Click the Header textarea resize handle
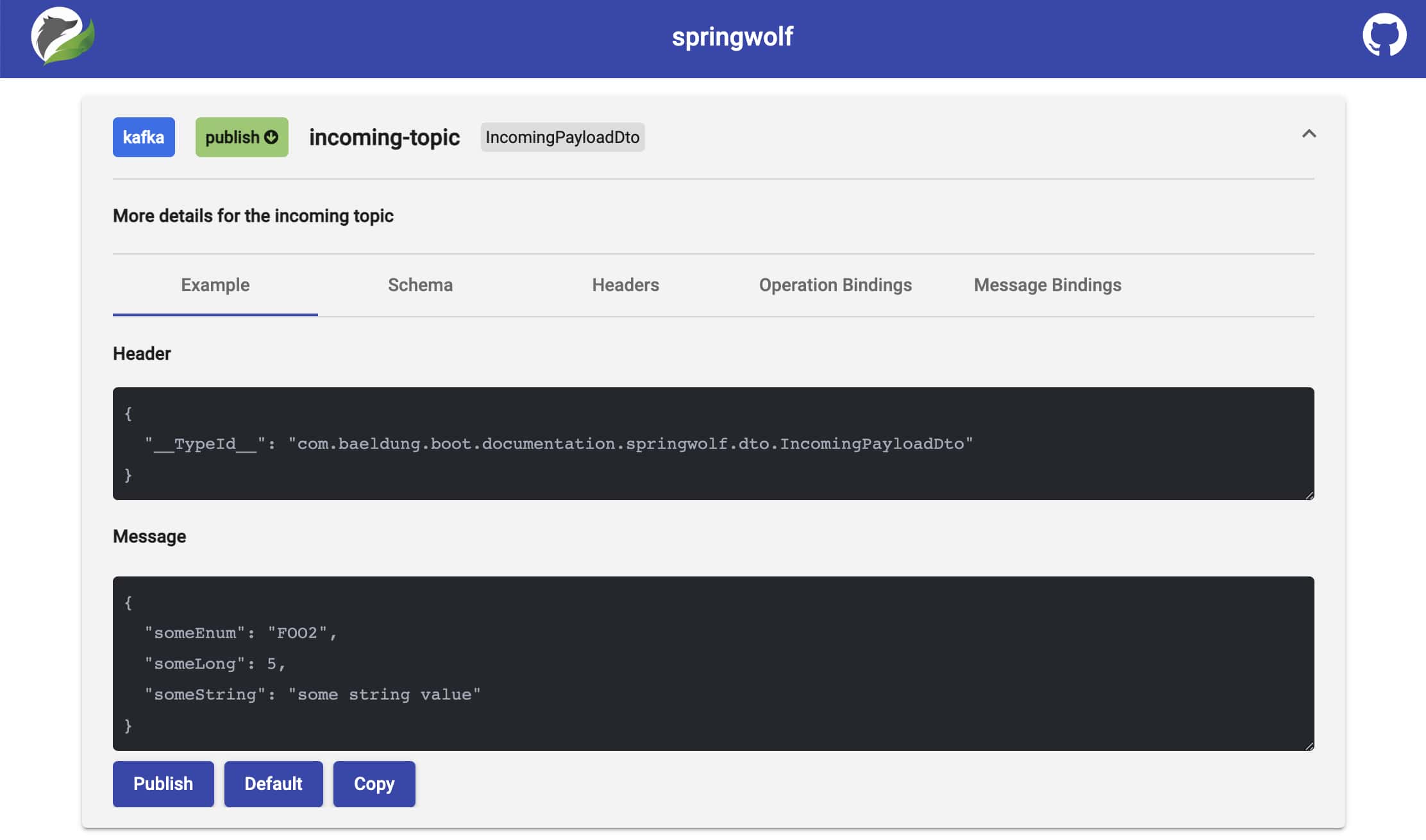This screenshot has width=1426, height=840. point(1309,495)
